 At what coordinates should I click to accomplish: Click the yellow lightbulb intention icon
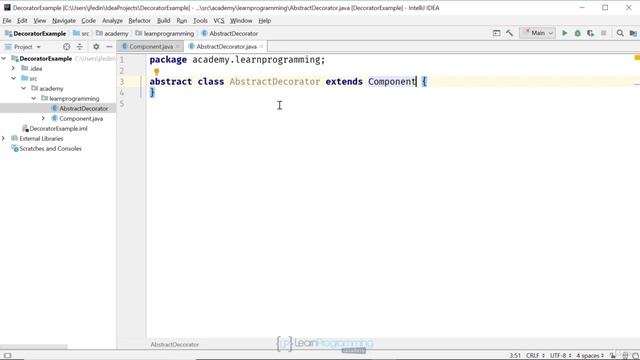point(156,72)
